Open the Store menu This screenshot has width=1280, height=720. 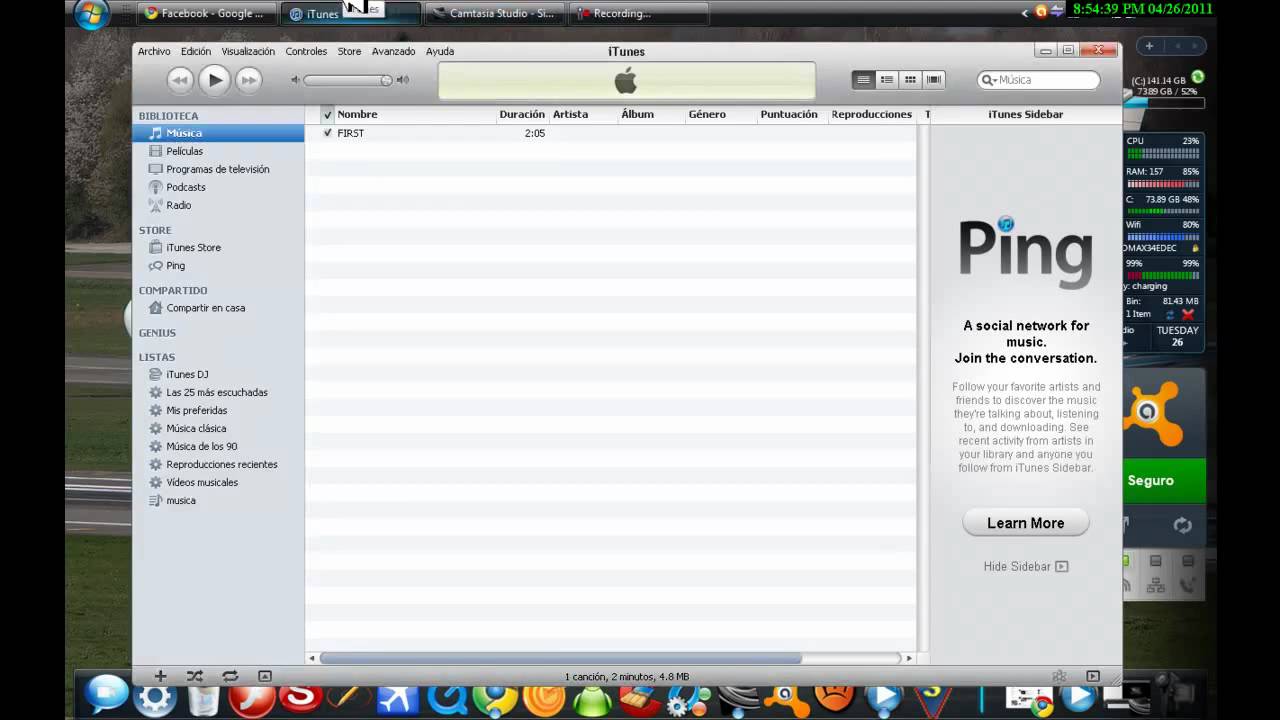point(349,51)
